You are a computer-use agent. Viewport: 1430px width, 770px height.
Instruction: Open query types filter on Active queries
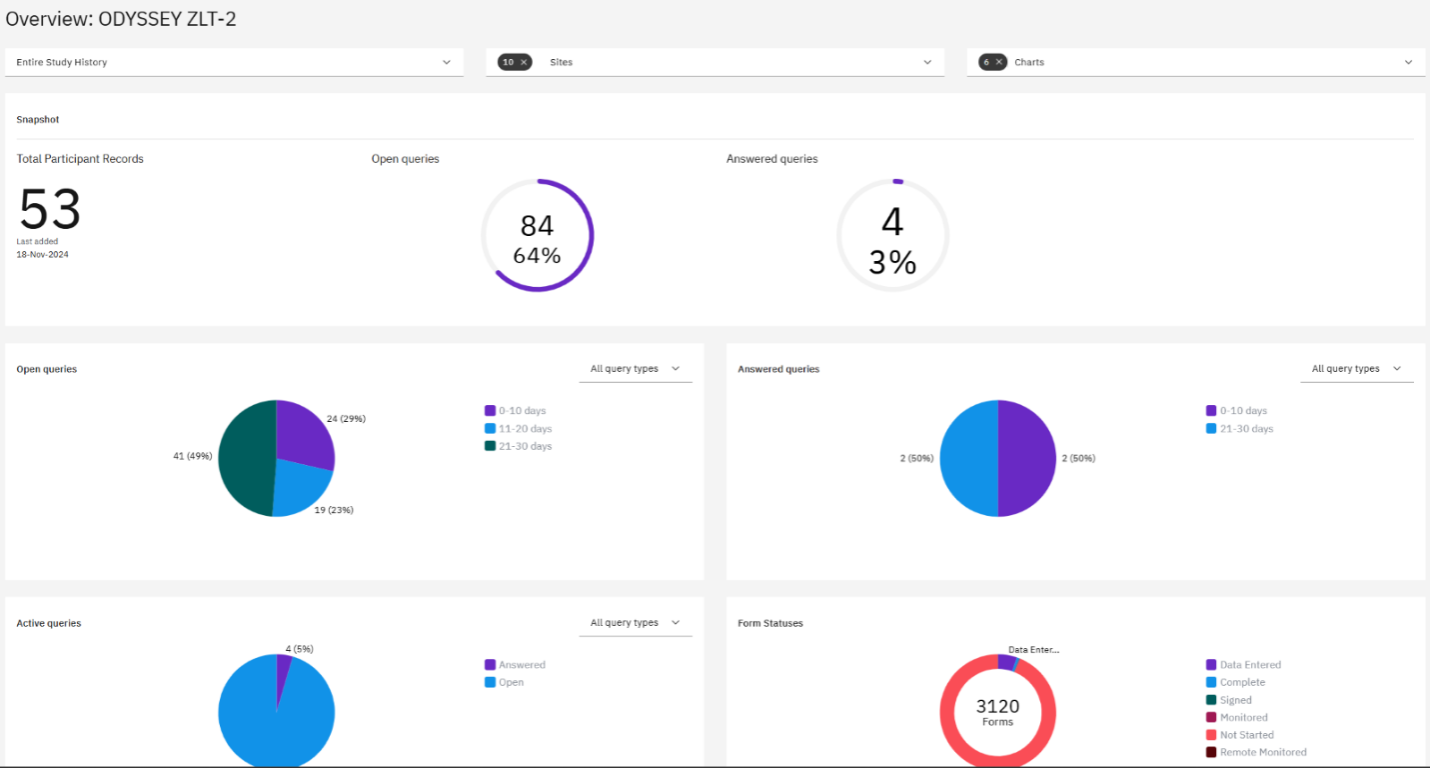point(635,623)
